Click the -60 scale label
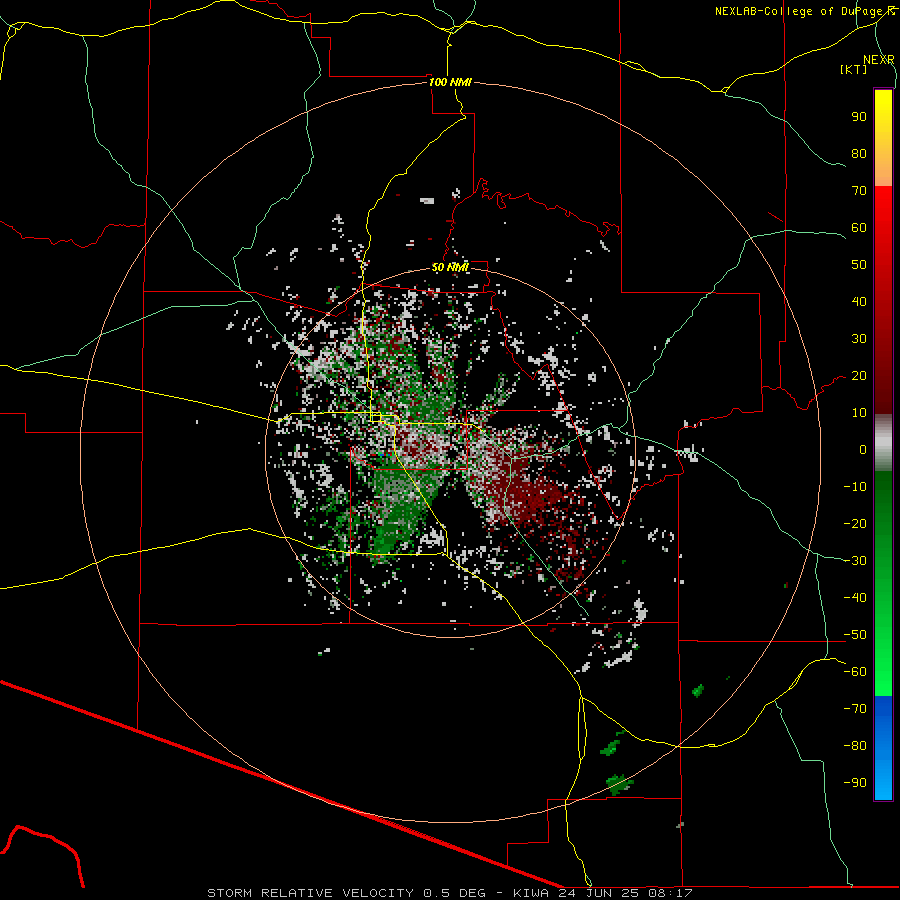Viewport: 900px width, 900px height. (855, 672)
